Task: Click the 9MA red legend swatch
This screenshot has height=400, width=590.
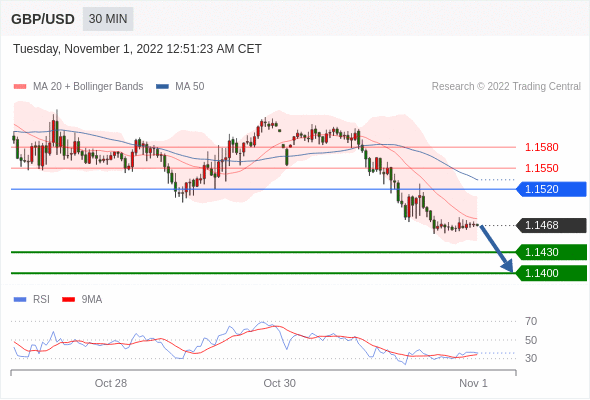Action: pos(68,300)
